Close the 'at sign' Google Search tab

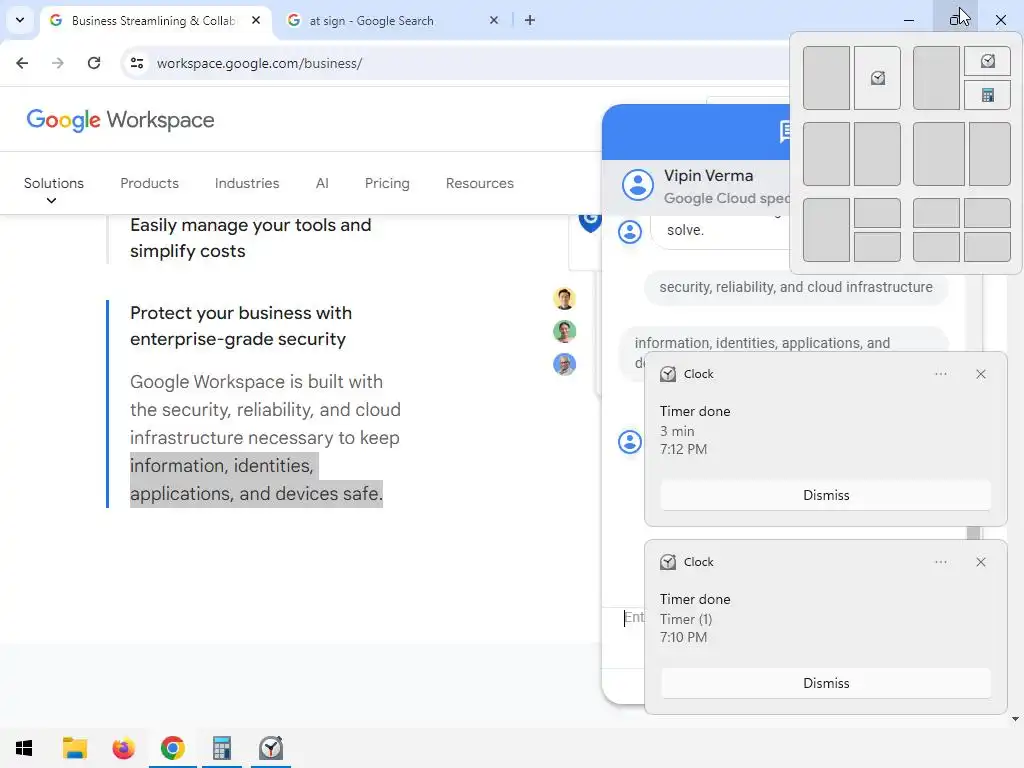pyautogui.click(x=494, y=20)
